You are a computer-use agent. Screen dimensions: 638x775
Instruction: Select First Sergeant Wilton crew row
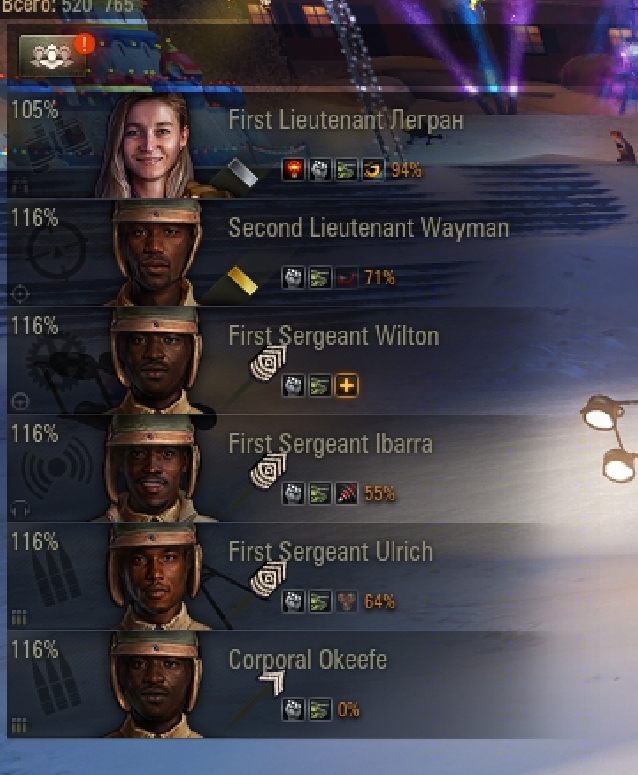pyautogui.click(x=319, y=360)
